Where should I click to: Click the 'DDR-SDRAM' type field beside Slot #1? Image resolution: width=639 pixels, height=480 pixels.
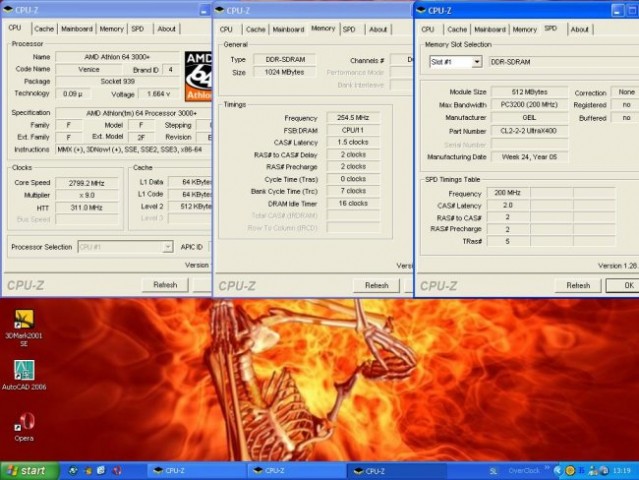(564, 62)
